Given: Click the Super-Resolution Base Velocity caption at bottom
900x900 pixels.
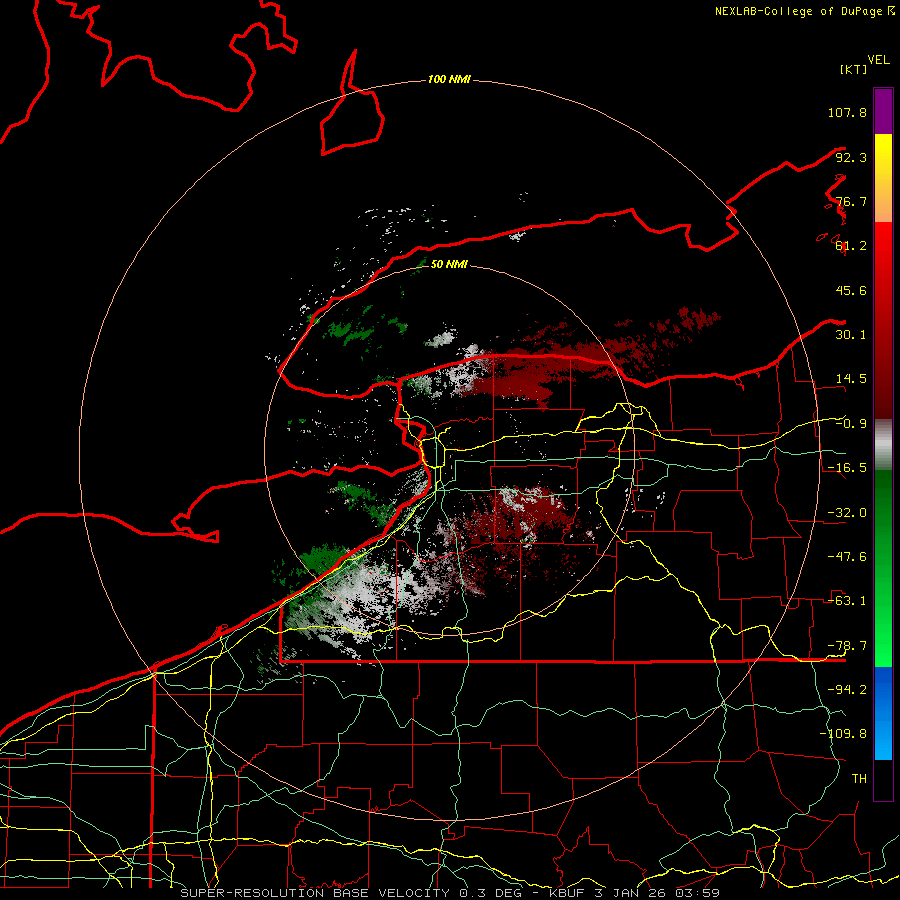Looking at the screenshot, I should click(450, 893).
